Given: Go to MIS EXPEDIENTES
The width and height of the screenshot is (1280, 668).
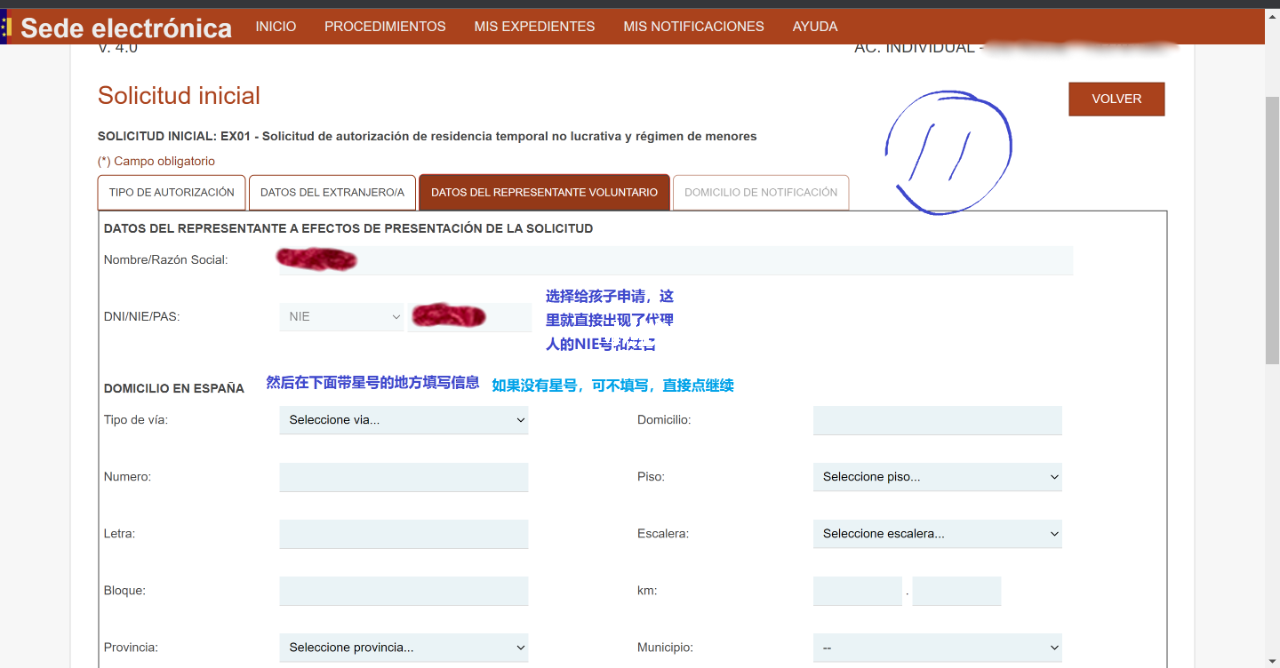Looking at the screenshot, I should point(534,27).
